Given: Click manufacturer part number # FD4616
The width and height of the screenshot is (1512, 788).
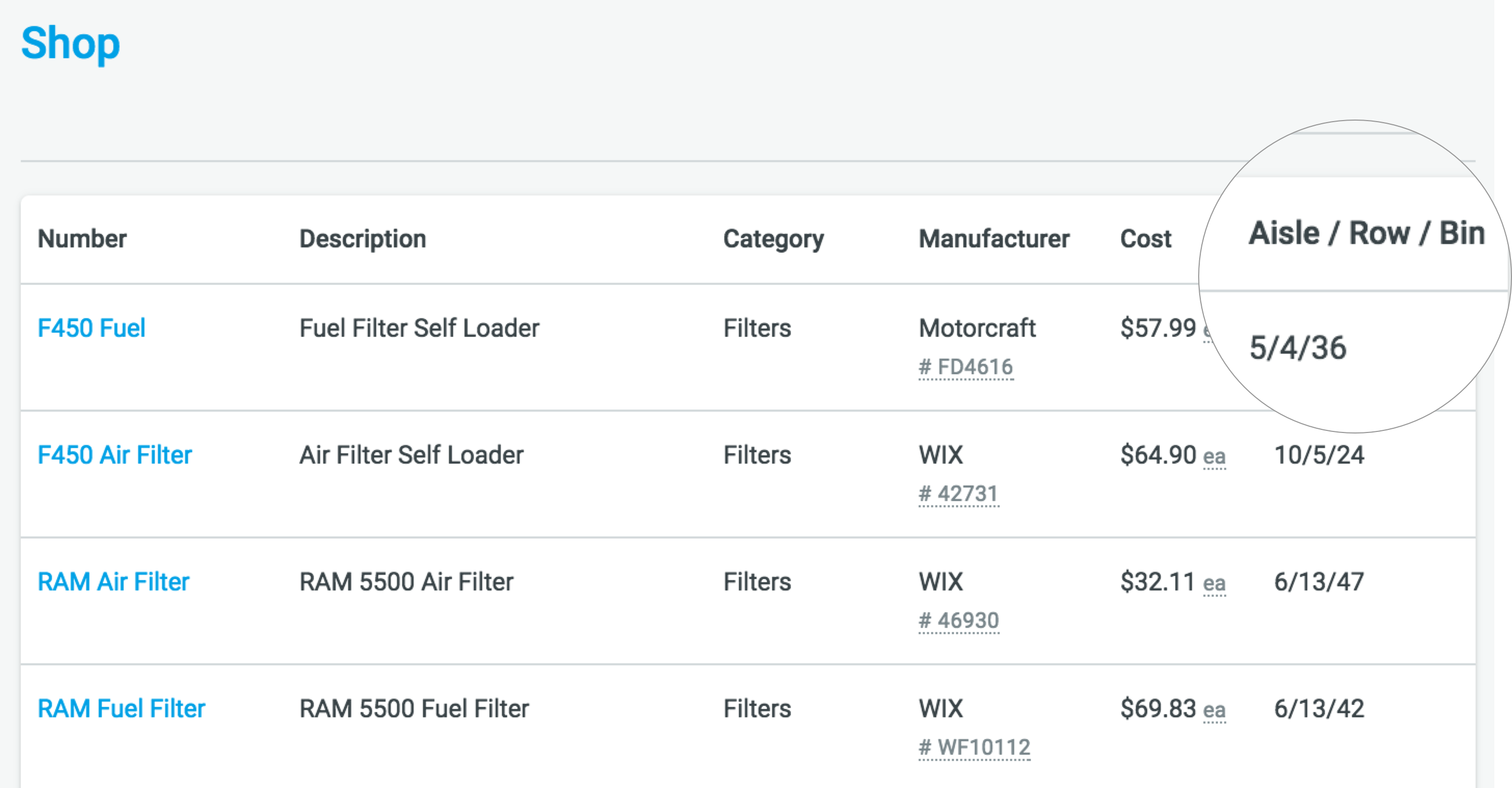Looking at the screenshot, I should pos(965,366).
